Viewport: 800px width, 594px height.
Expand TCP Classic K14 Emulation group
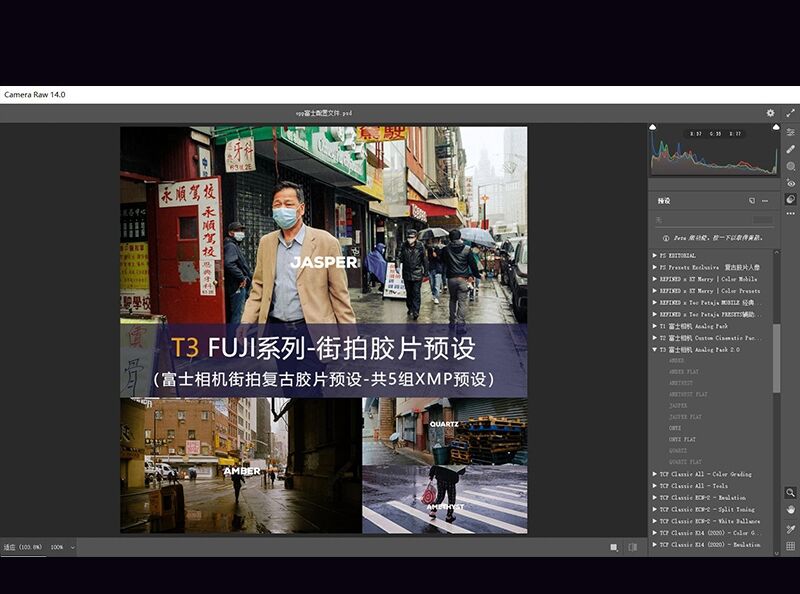point(655,544)
